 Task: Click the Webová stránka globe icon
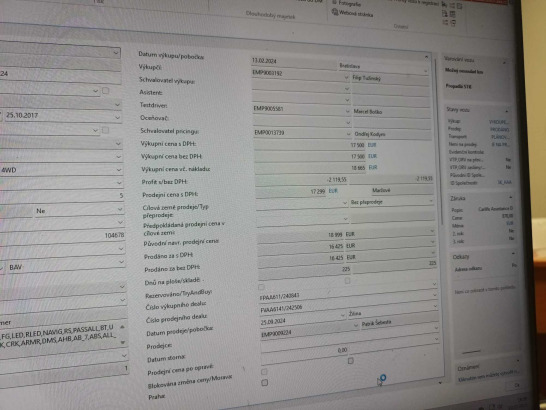(335, 12)
